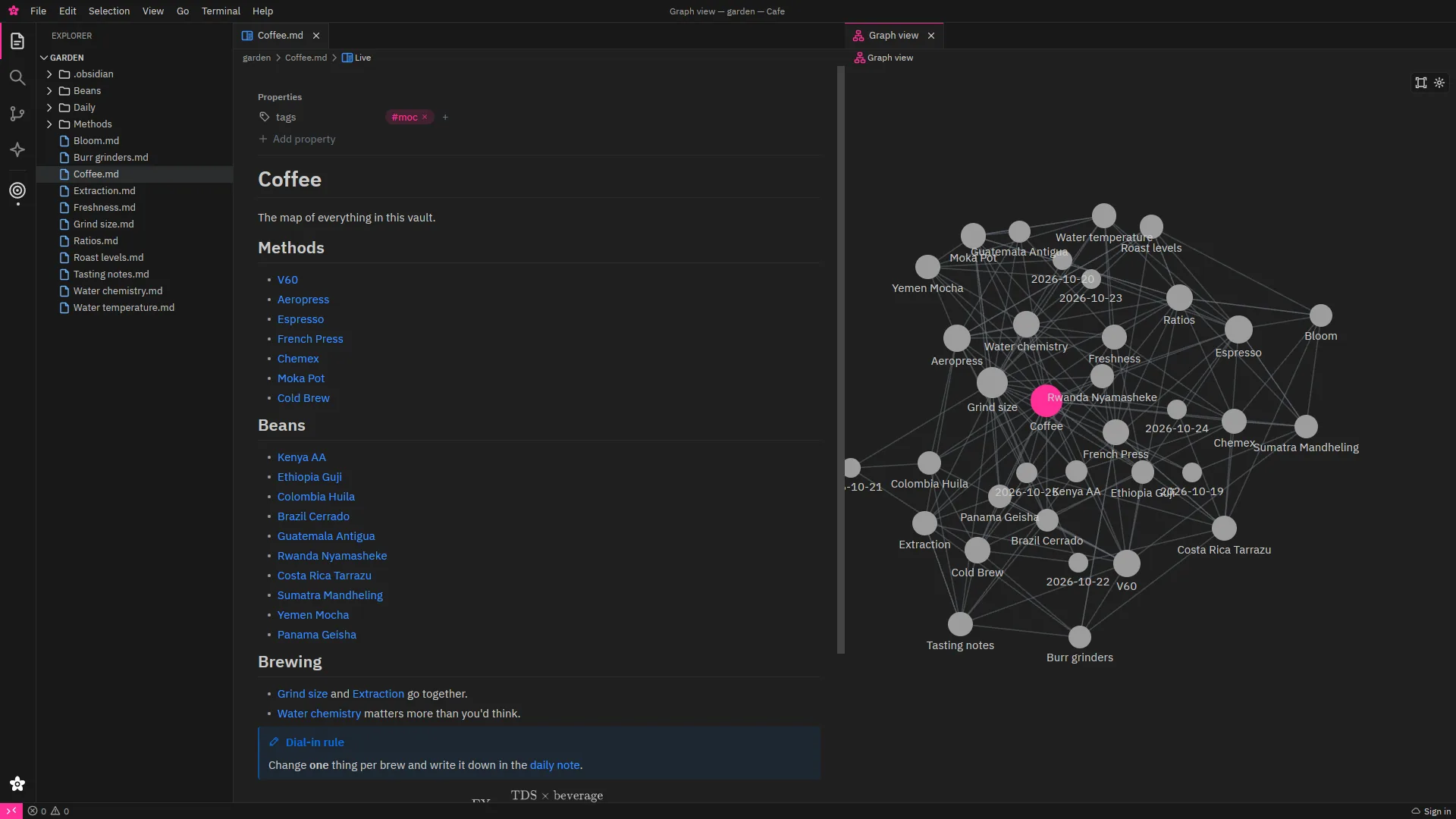The height and width of the screenshot is (819, 1456).
Task: Follow the V60 link
Action: pyautogui.click(x=287, y=280)
